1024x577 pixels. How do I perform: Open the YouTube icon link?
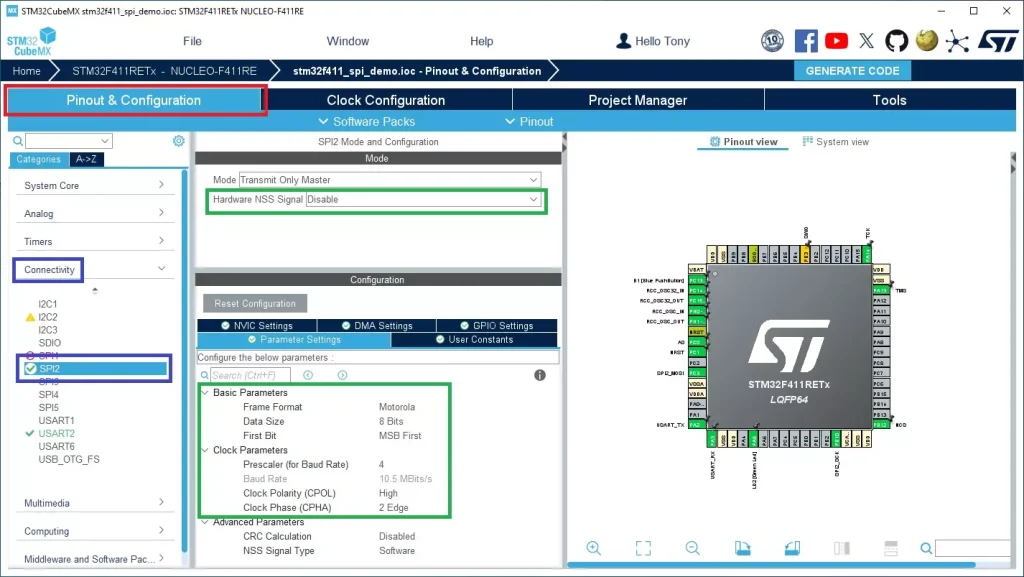coord(836,41)
